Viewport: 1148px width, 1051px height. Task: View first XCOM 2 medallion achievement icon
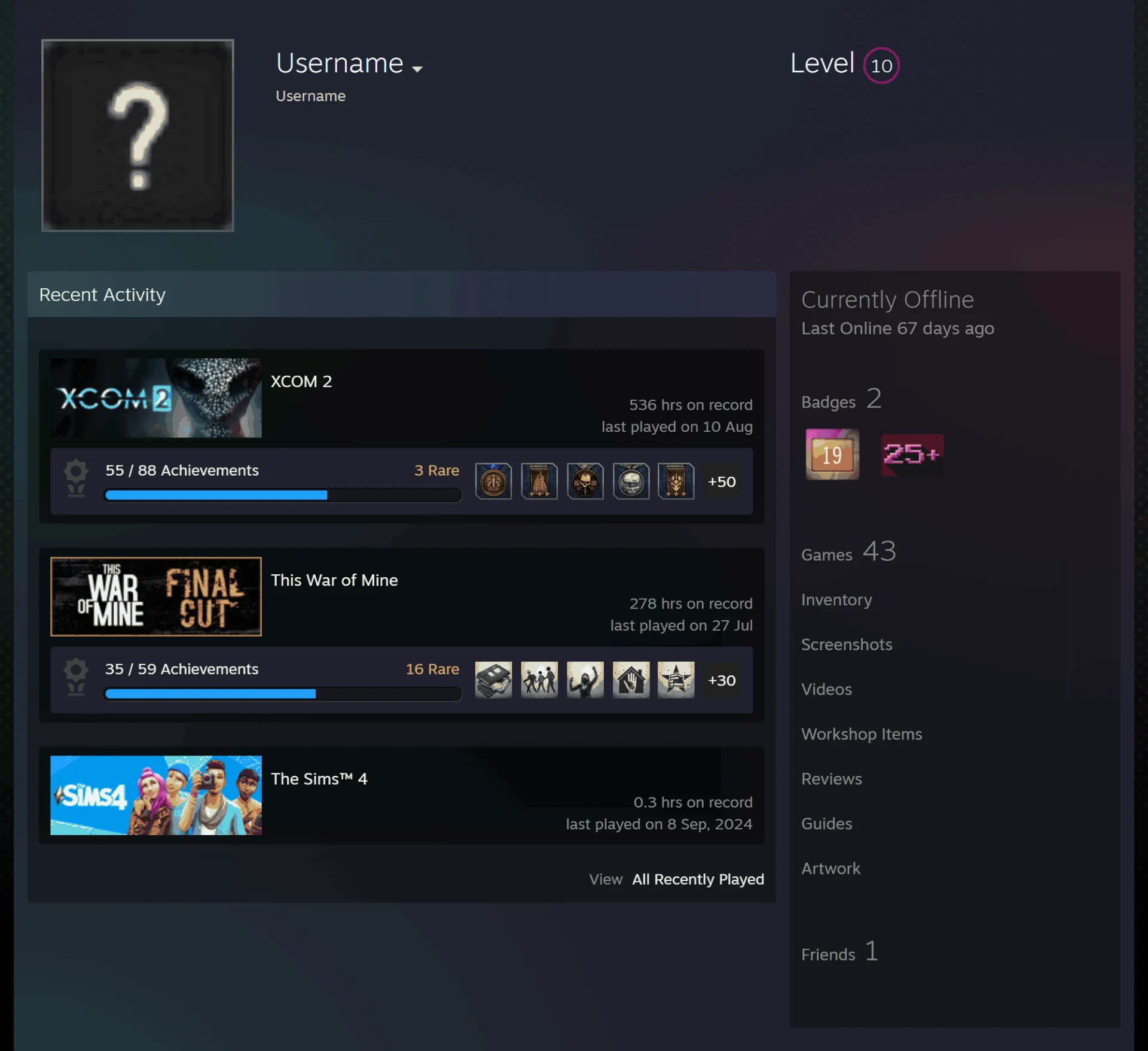pos(493,481)
